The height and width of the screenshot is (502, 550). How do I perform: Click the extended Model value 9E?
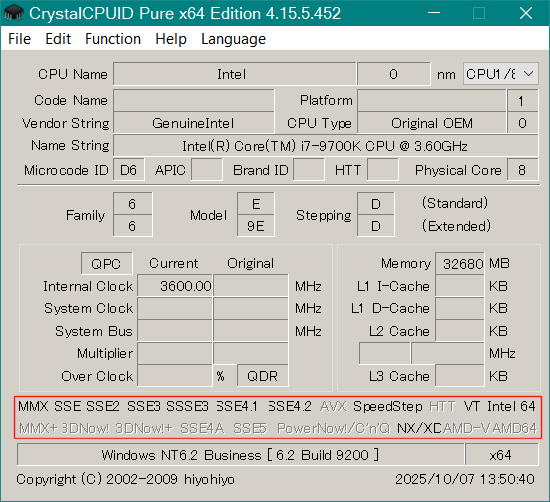coord(256,226)
